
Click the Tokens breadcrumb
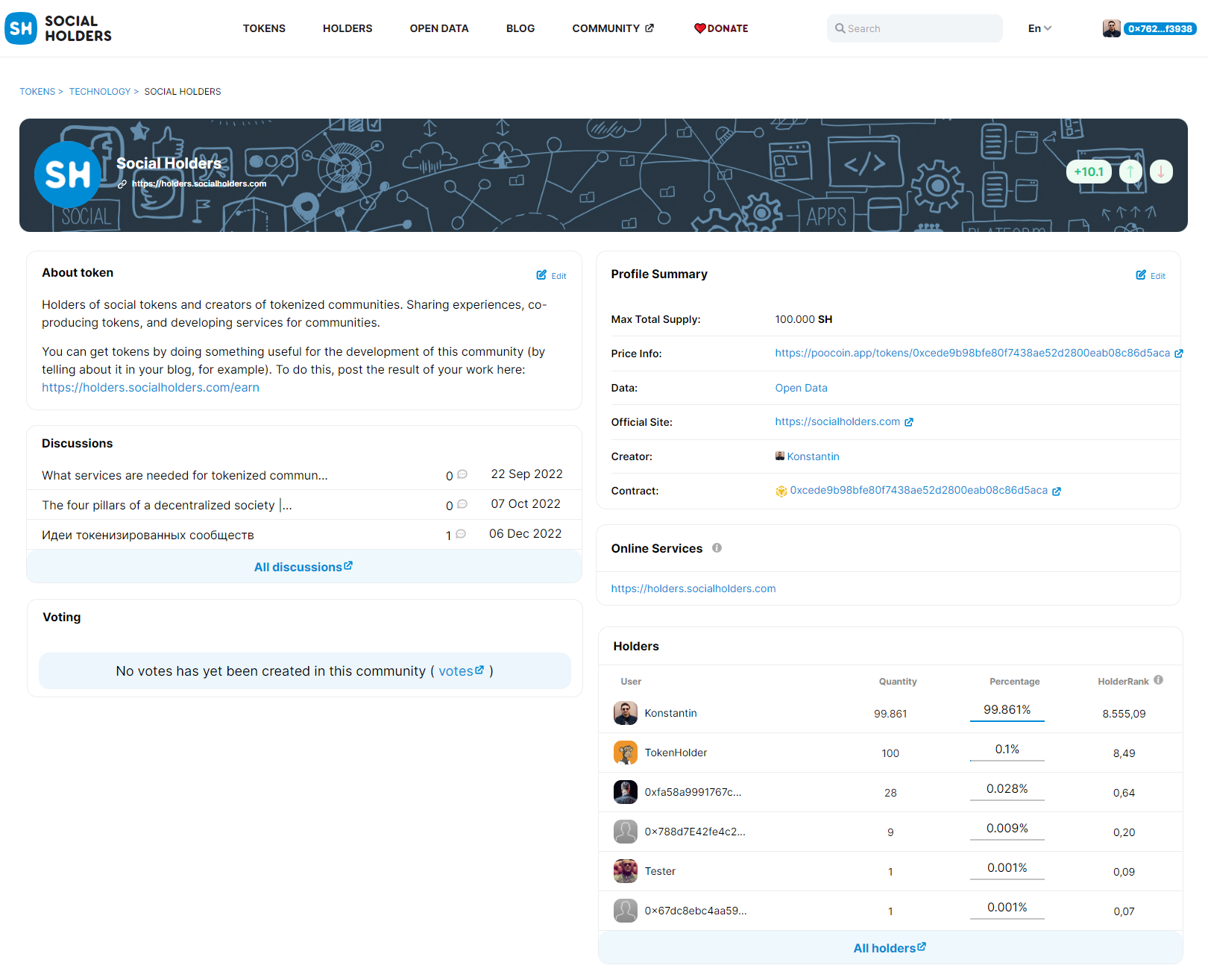(37, 92)
